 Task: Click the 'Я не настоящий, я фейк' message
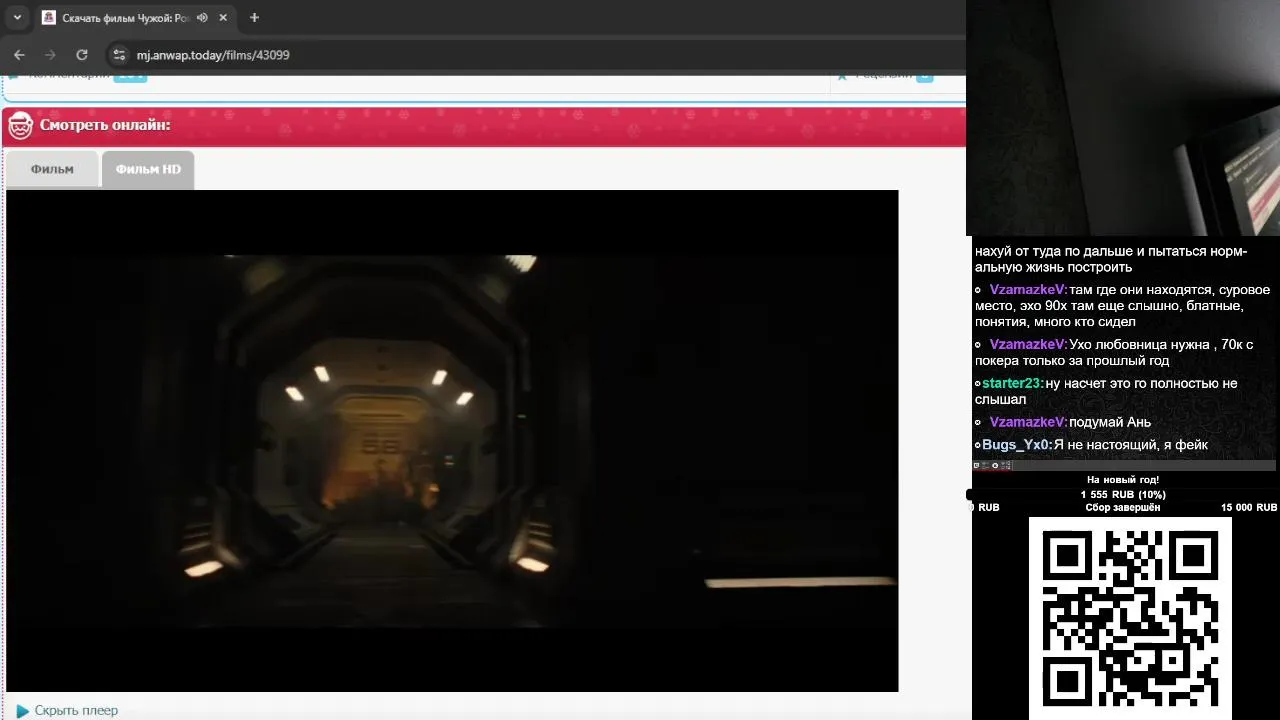coord(1131,445)
